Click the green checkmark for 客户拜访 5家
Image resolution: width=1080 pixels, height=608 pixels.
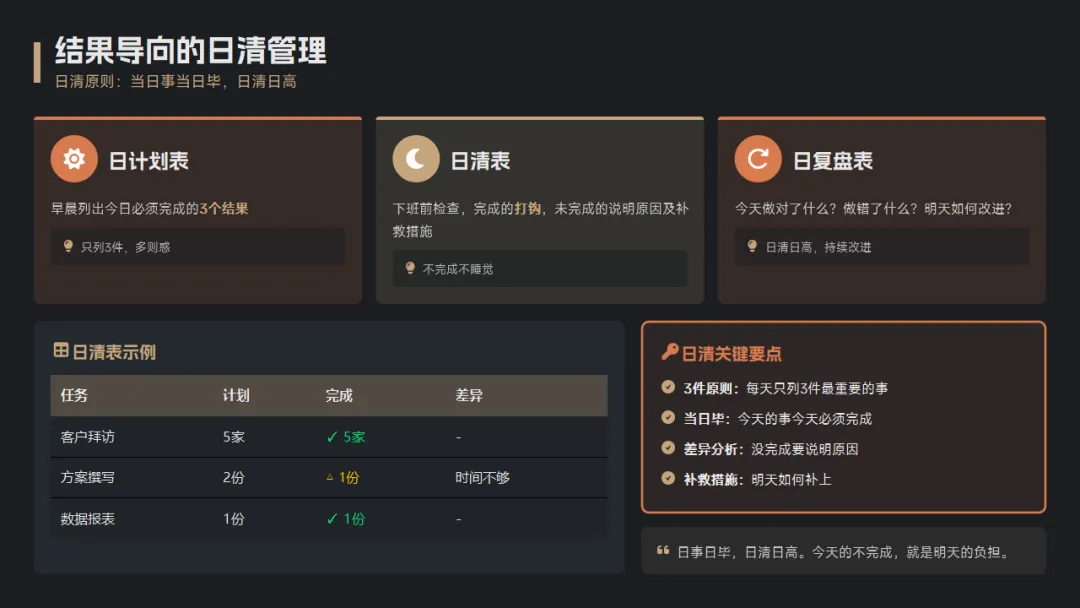[x=332, y=437]
